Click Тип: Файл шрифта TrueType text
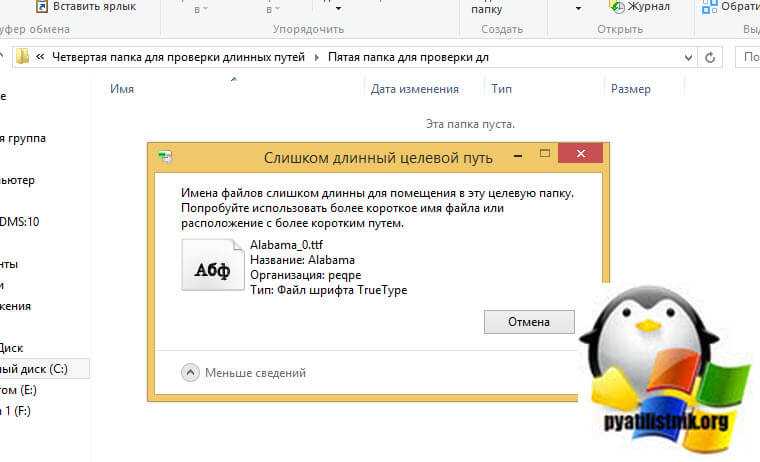This screenshot has height=462, width=760. tap(329, 290)
